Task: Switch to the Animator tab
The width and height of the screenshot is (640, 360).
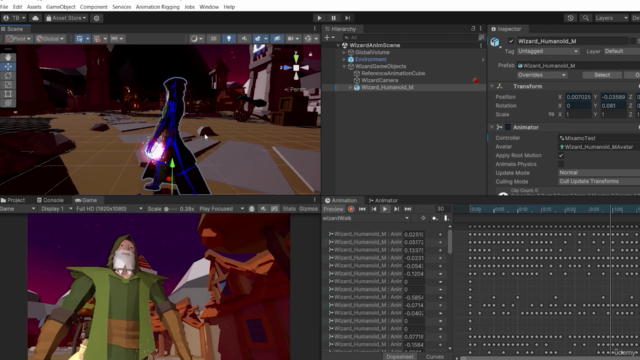Action: (383, 200)
